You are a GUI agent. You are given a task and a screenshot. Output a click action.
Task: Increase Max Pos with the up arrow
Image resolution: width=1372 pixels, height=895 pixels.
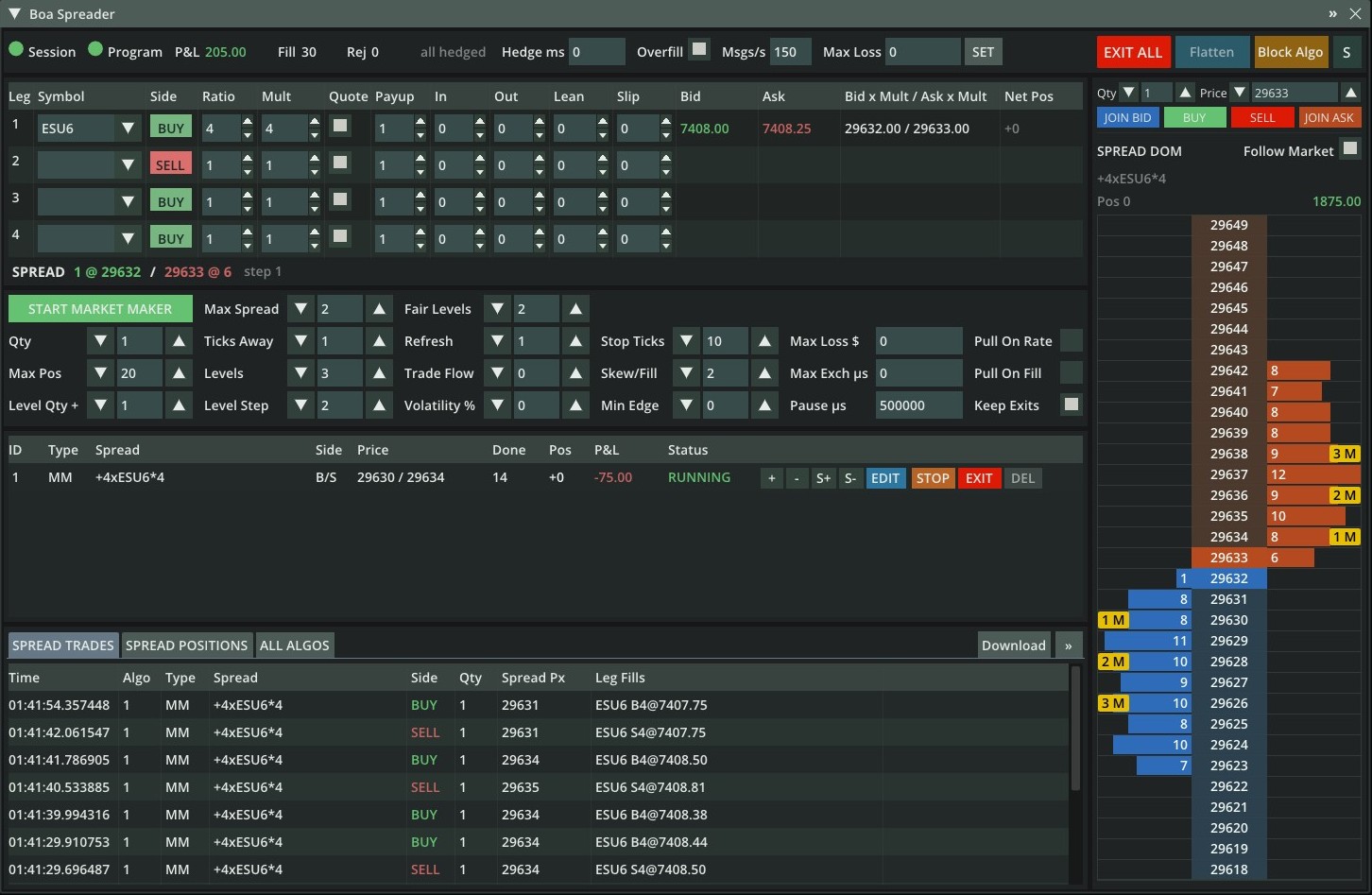(x=179, y=373)
